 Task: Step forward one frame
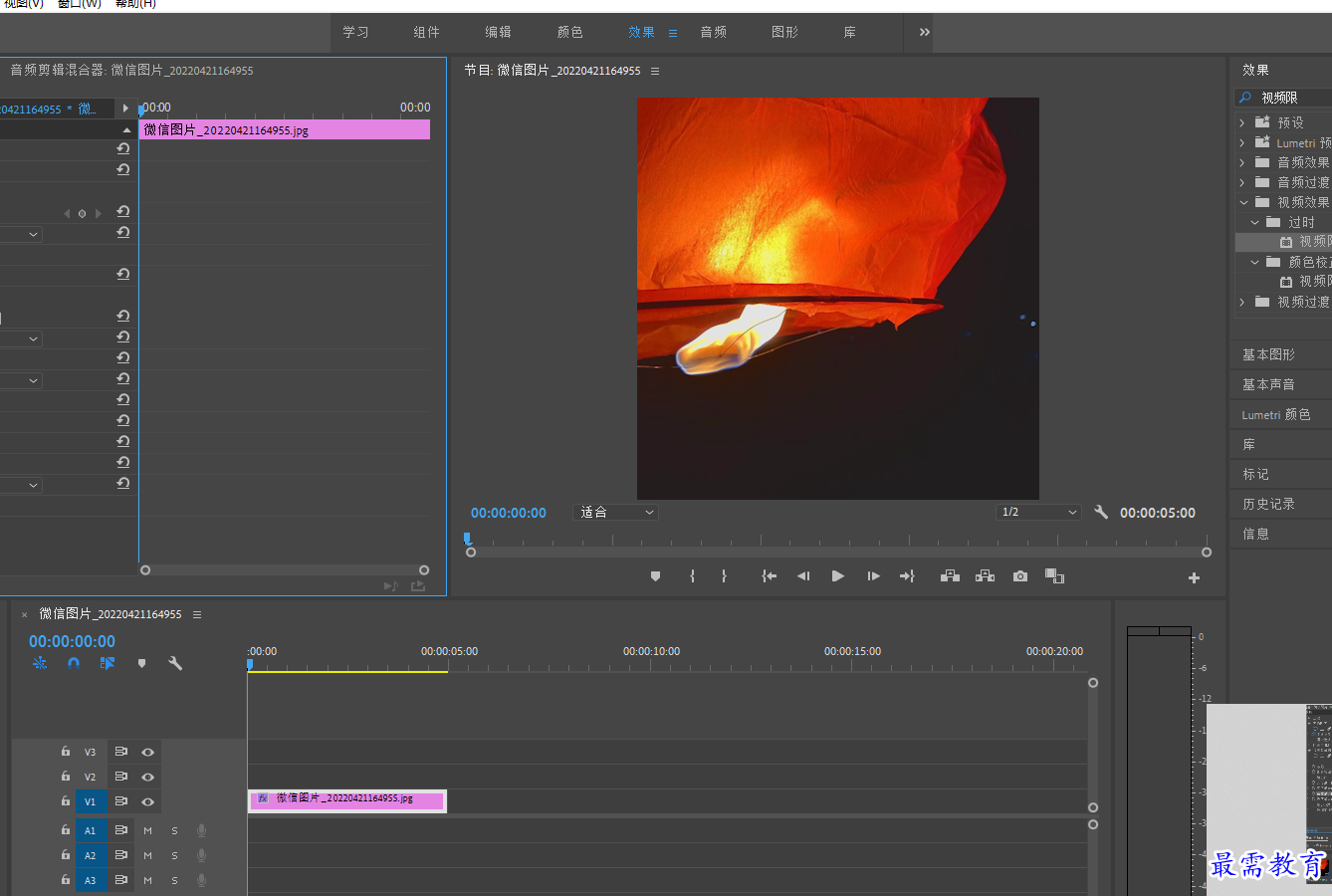(x=873, y=576)
